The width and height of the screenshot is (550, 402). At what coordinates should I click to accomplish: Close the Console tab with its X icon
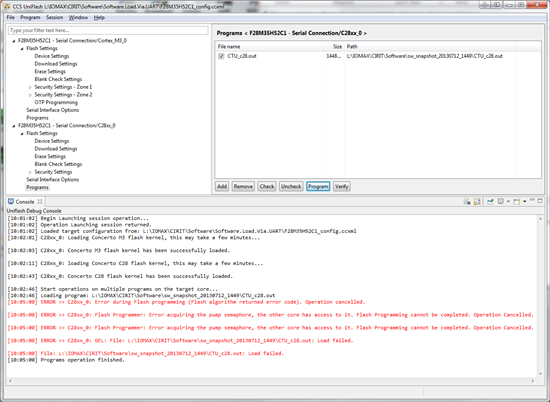tap(40, 201)
